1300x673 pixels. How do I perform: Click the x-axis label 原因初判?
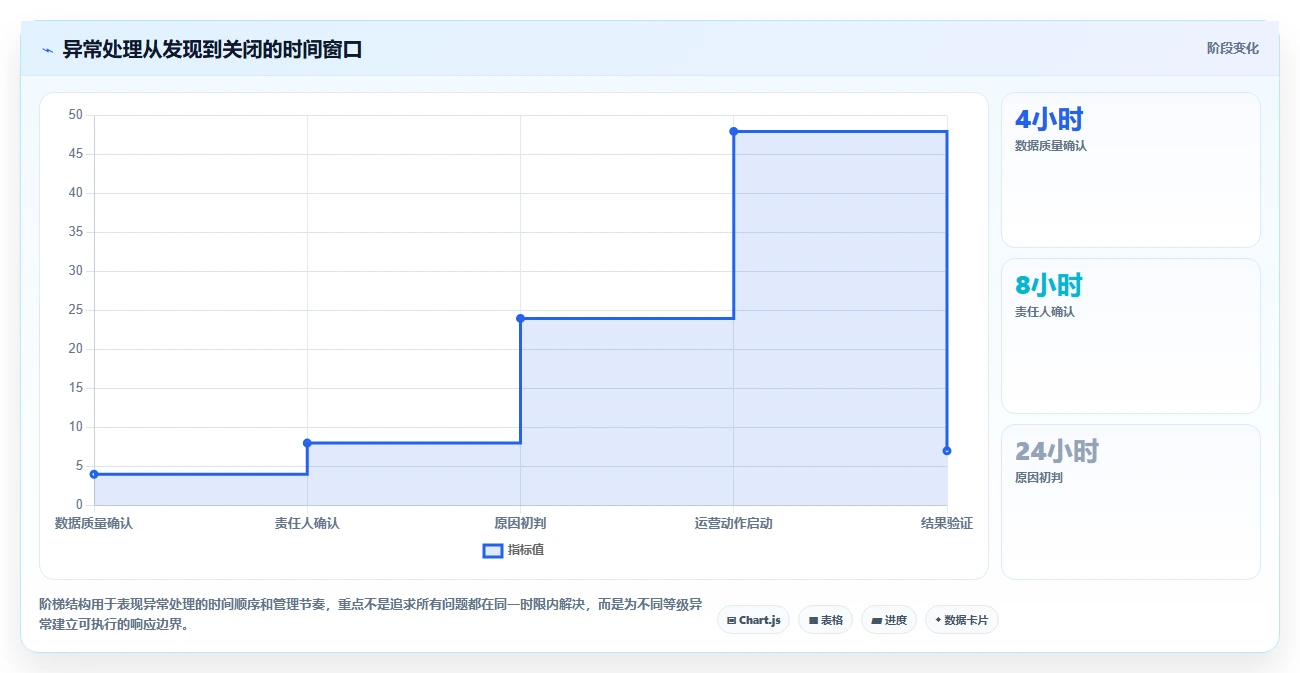520,523
